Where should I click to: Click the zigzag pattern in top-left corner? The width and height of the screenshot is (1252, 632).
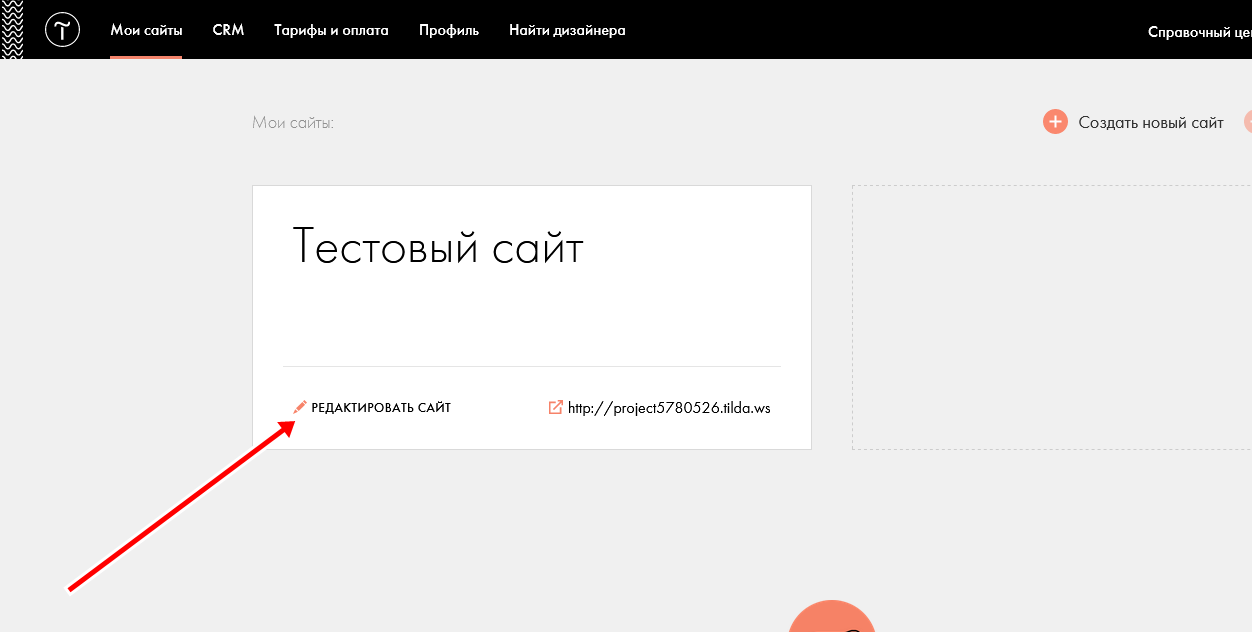(x=12, y=30)
